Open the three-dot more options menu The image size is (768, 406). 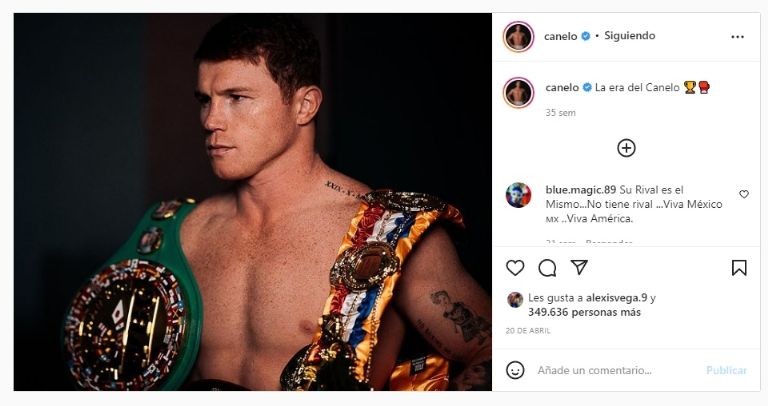(738, 37)
